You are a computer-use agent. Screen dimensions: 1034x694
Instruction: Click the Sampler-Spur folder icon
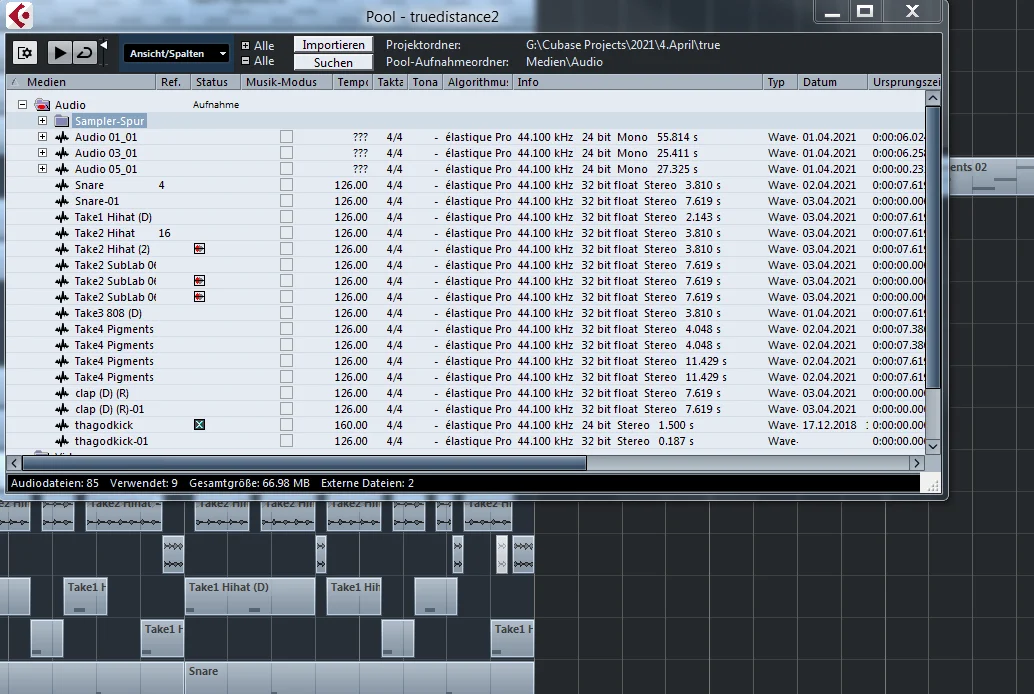[62, 121]
